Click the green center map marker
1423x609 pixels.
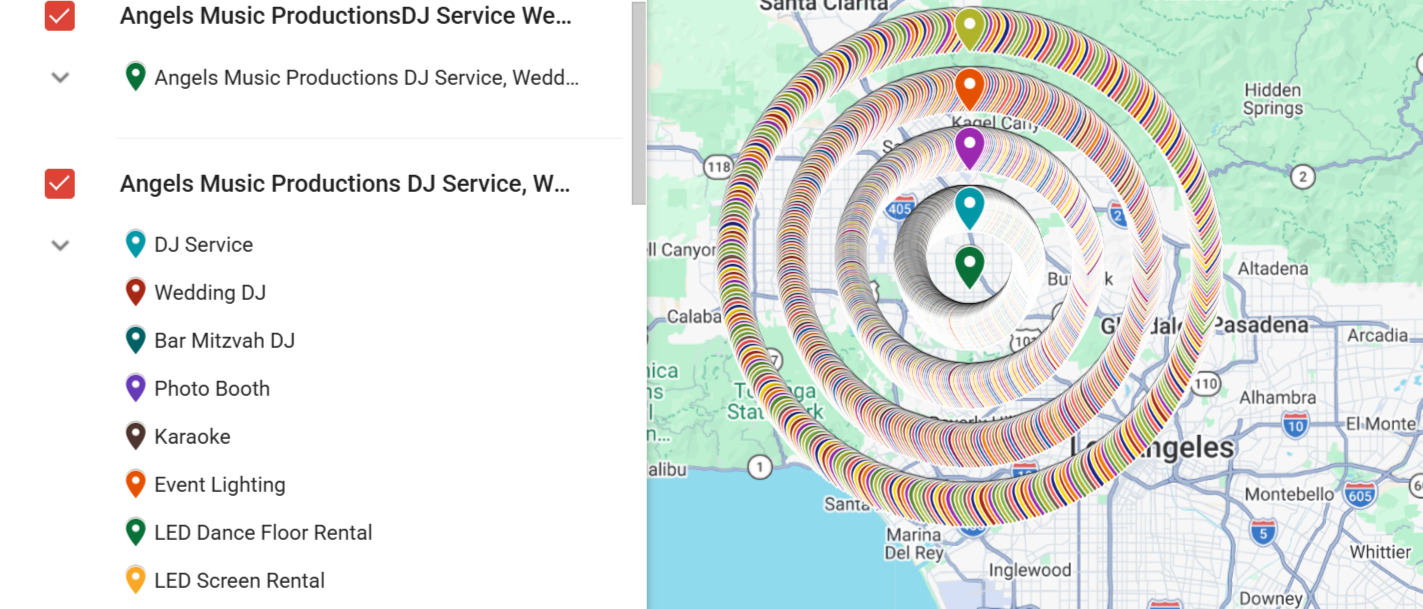click(x=968, y=266)
